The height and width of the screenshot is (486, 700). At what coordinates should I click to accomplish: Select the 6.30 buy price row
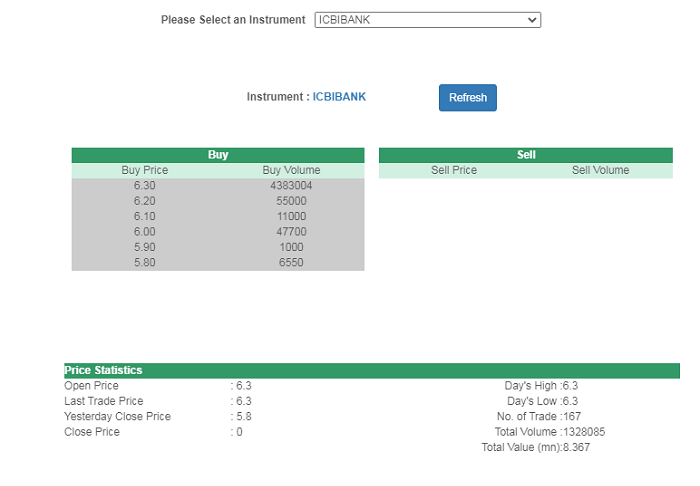click(145, 186)
